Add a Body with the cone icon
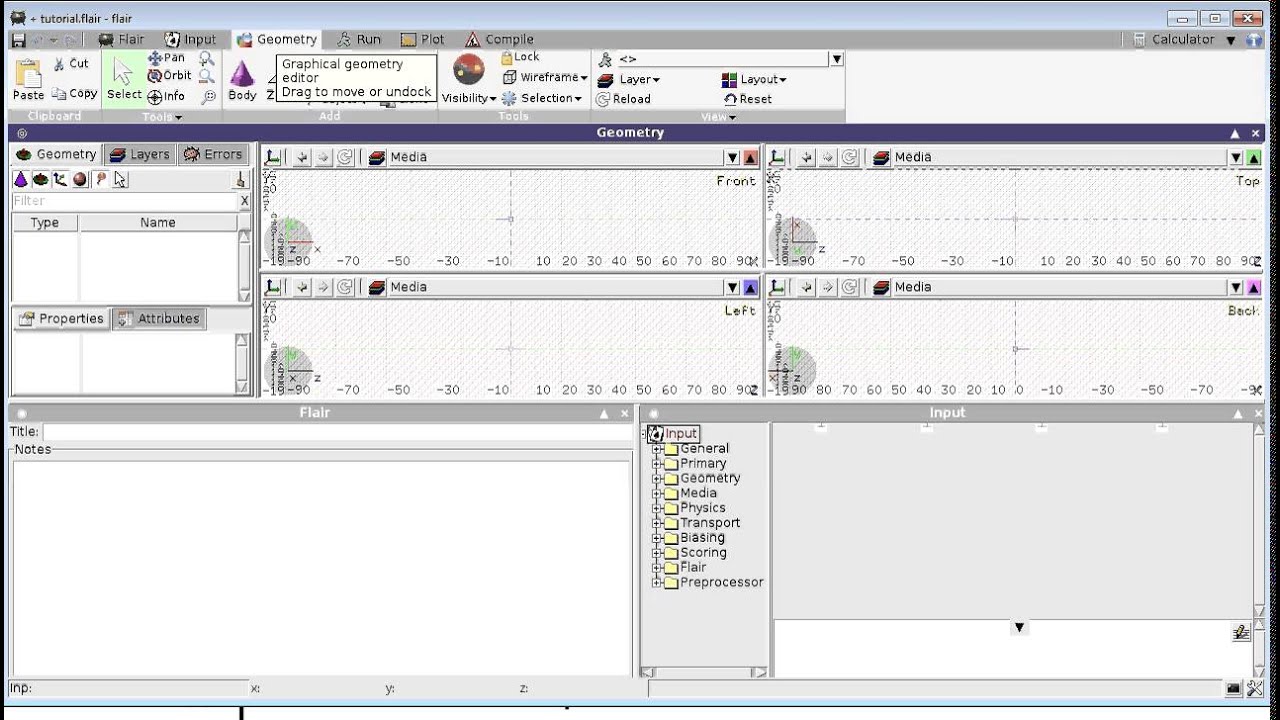 pos(242,80)
